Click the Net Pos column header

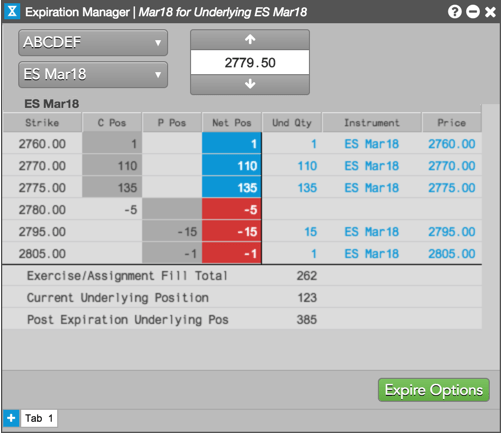coord(232,123)
